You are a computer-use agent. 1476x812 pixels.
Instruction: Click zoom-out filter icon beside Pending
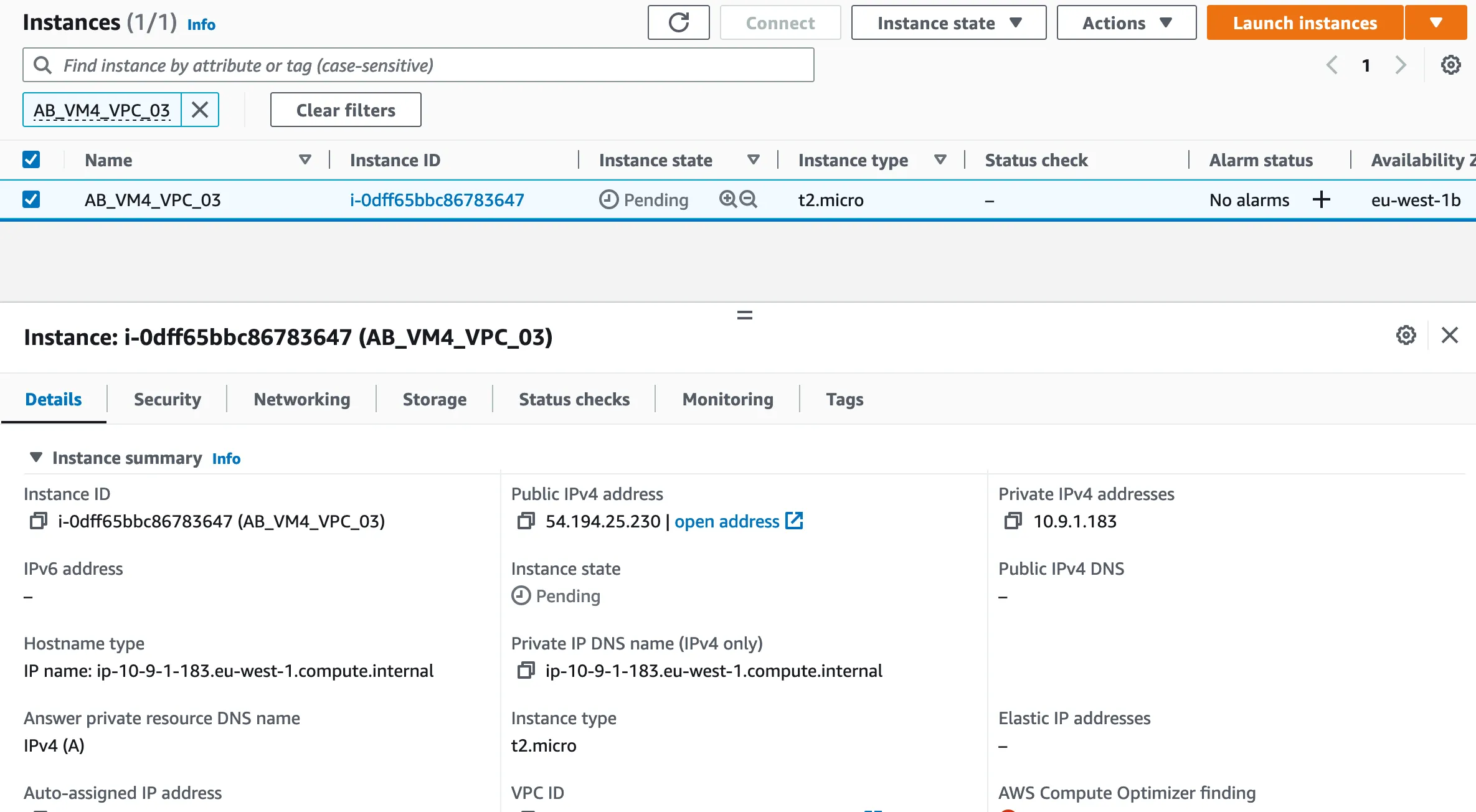pos(748,199)
